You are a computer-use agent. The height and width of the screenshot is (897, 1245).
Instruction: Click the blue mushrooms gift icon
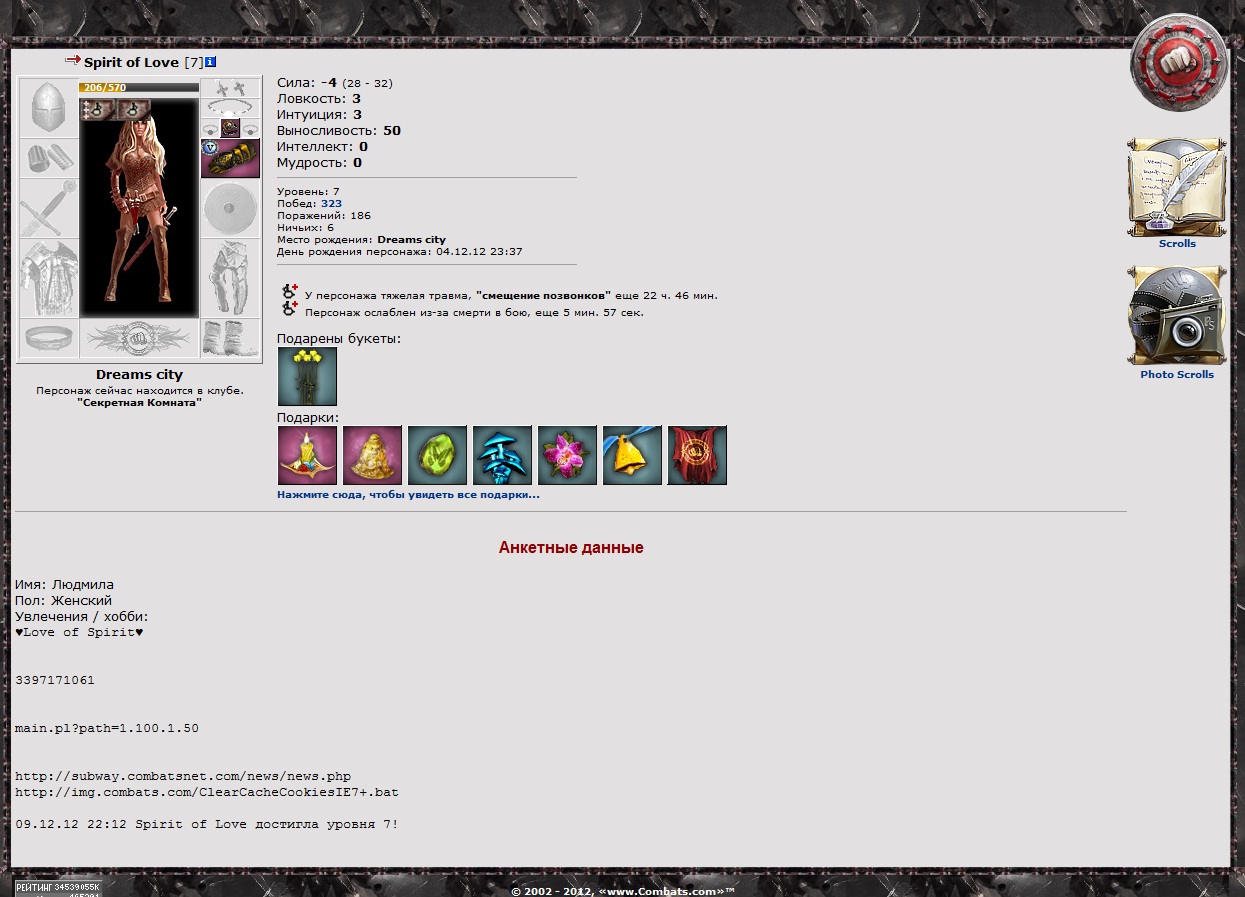tap(502, 455)
